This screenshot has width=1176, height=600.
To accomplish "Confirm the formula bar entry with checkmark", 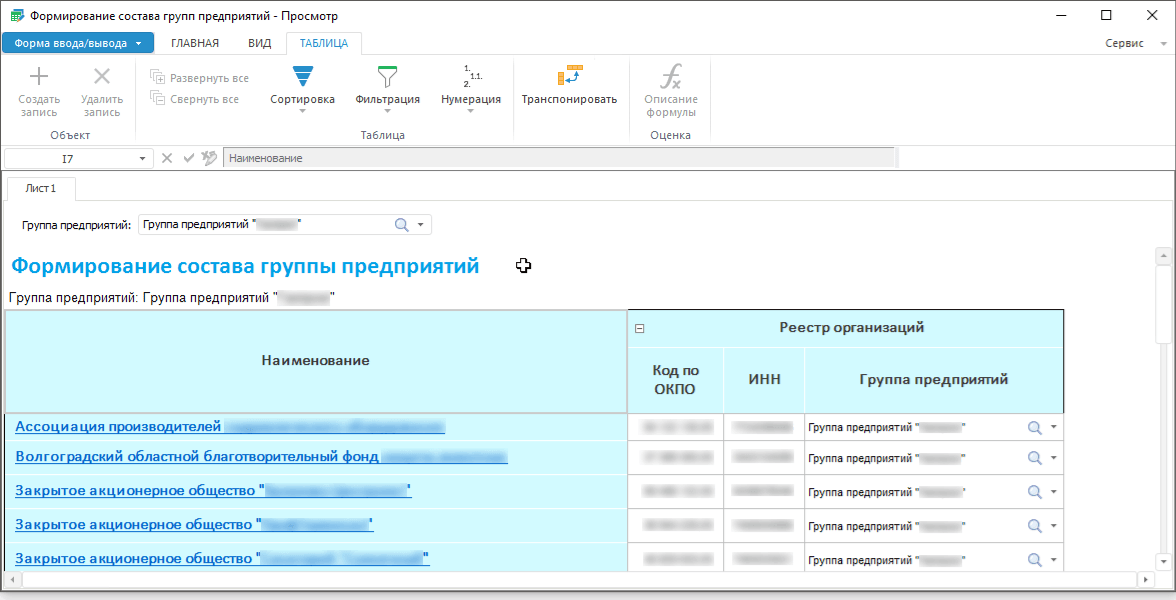I will (188, 158).
